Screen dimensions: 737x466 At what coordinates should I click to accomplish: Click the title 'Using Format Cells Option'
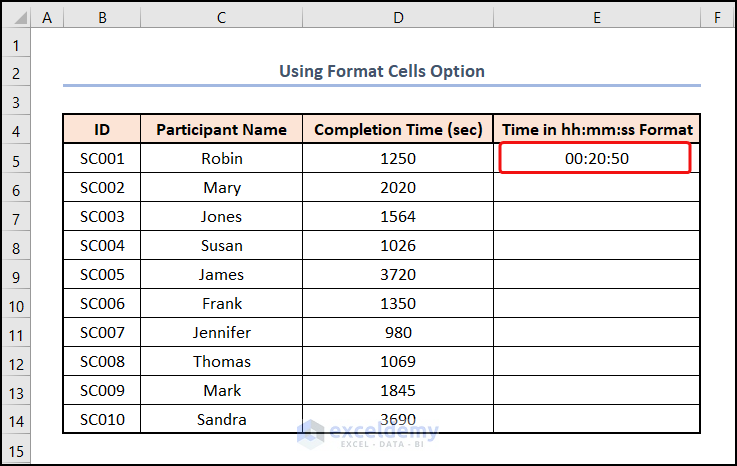(381, 71)
